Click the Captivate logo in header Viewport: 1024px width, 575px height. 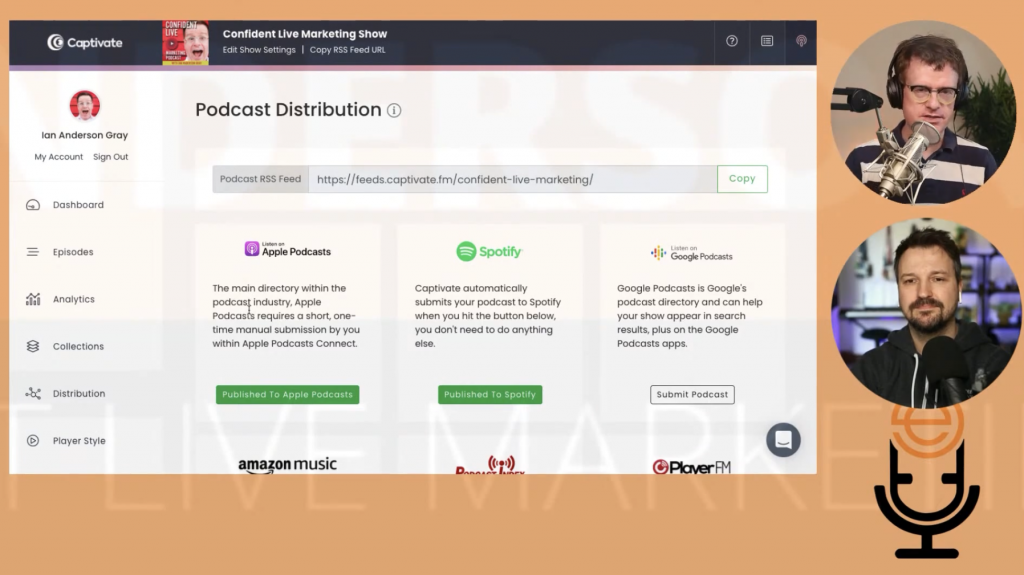(85, 42)
